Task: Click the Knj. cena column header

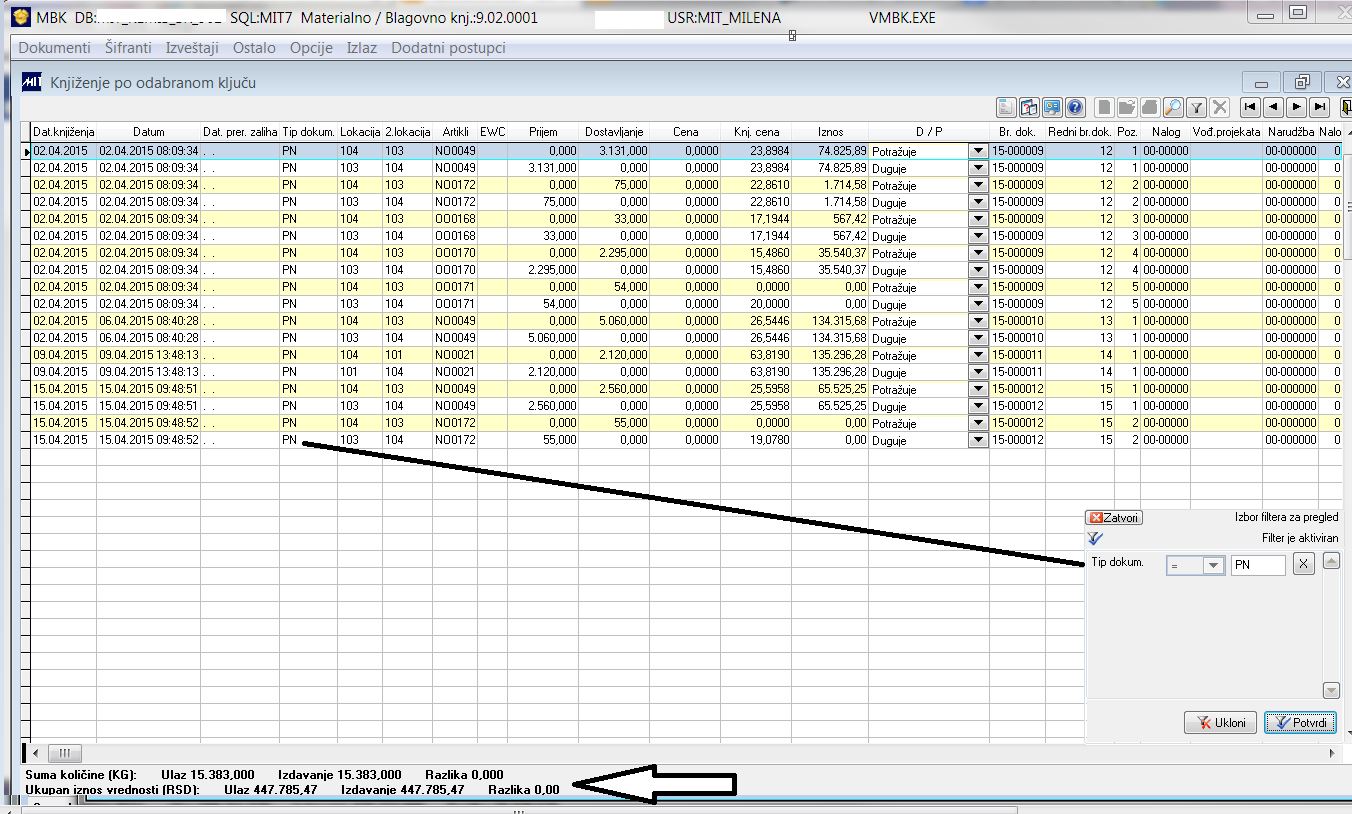Action: click(756, 132)
